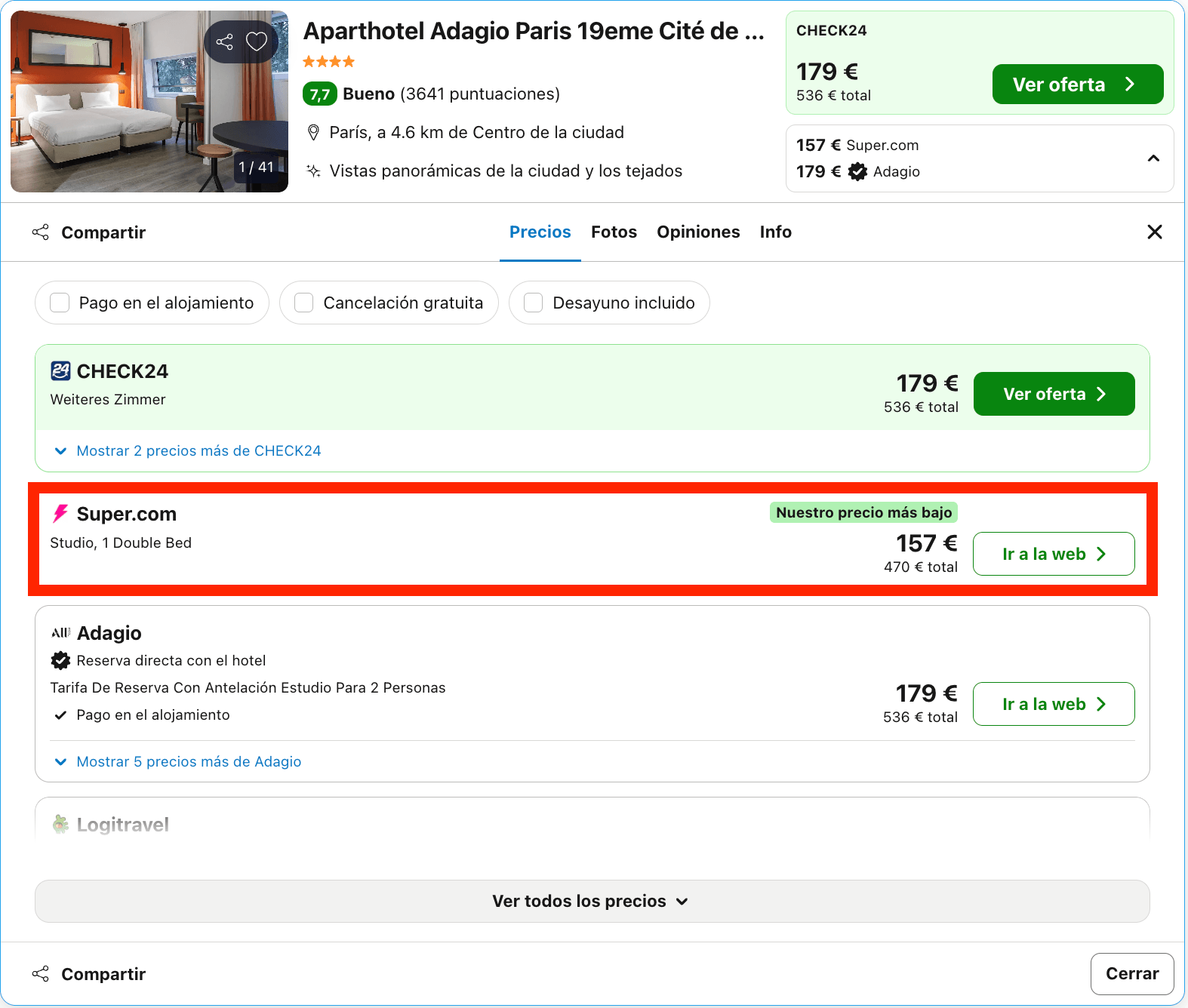Click the hotel four-star rating

(328, 62)
